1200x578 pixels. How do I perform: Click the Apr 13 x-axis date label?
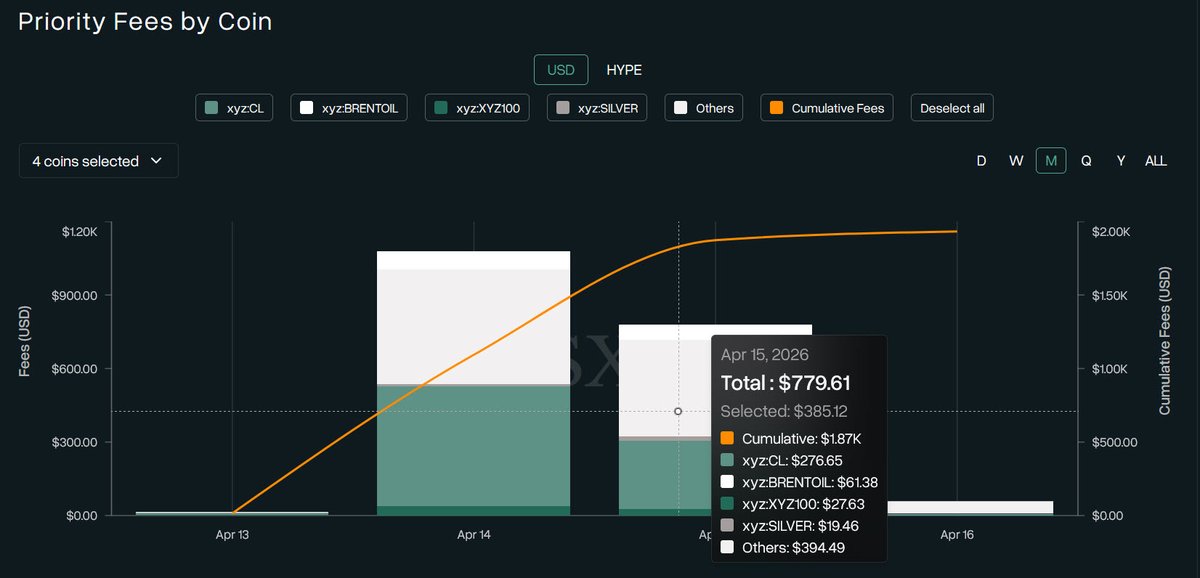tap(232, 535)
